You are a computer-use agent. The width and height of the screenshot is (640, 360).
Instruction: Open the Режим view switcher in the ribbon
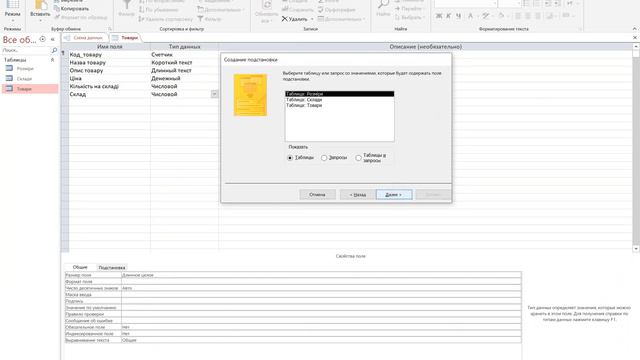pos(12,12)
